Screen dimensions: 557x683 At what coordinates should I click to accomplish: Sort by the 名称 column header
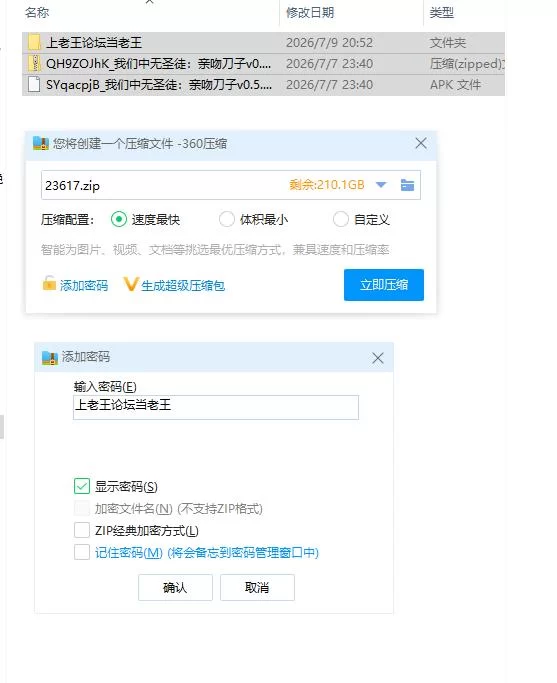click(x=37, y=13)
